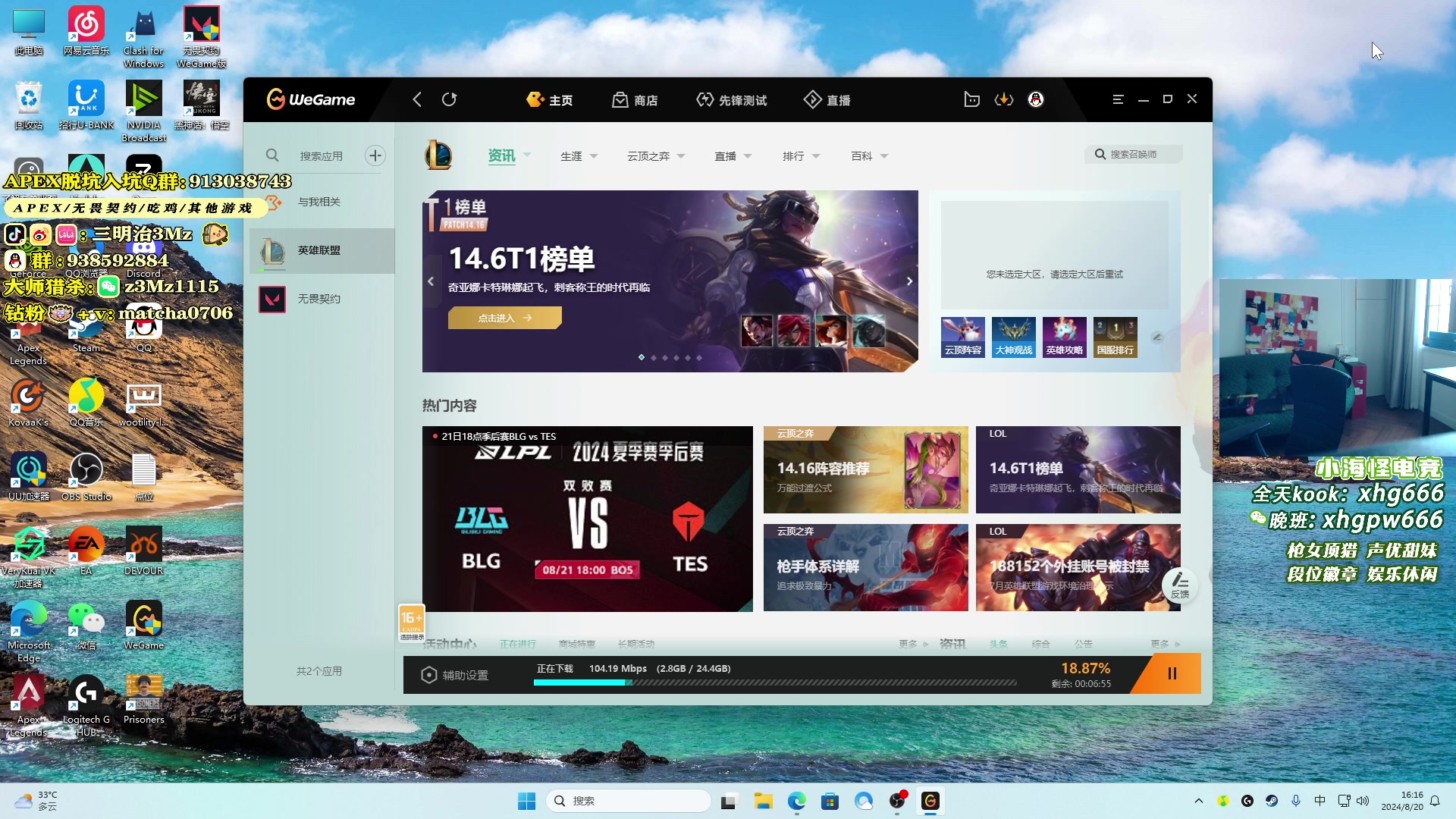Show previous banner slide
Image resolution: width=1456 pixels, height=819 pixels.
click(x=431, y=281)
